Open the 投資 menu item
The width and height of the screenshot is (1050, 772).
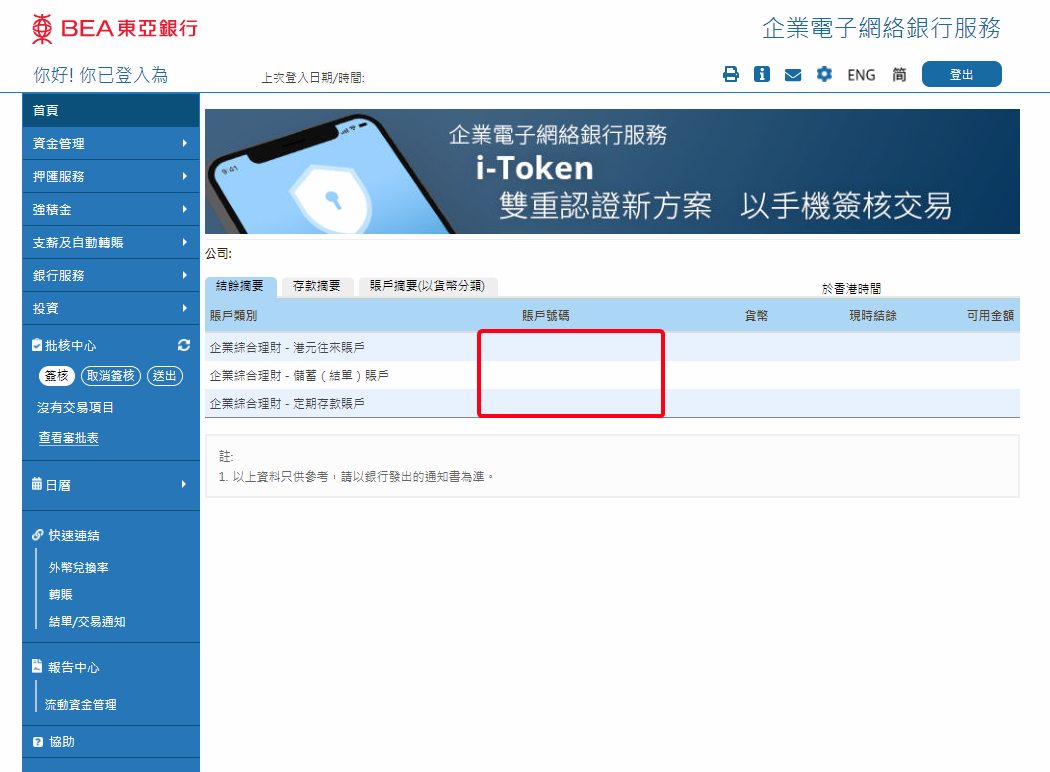(110, 308)
